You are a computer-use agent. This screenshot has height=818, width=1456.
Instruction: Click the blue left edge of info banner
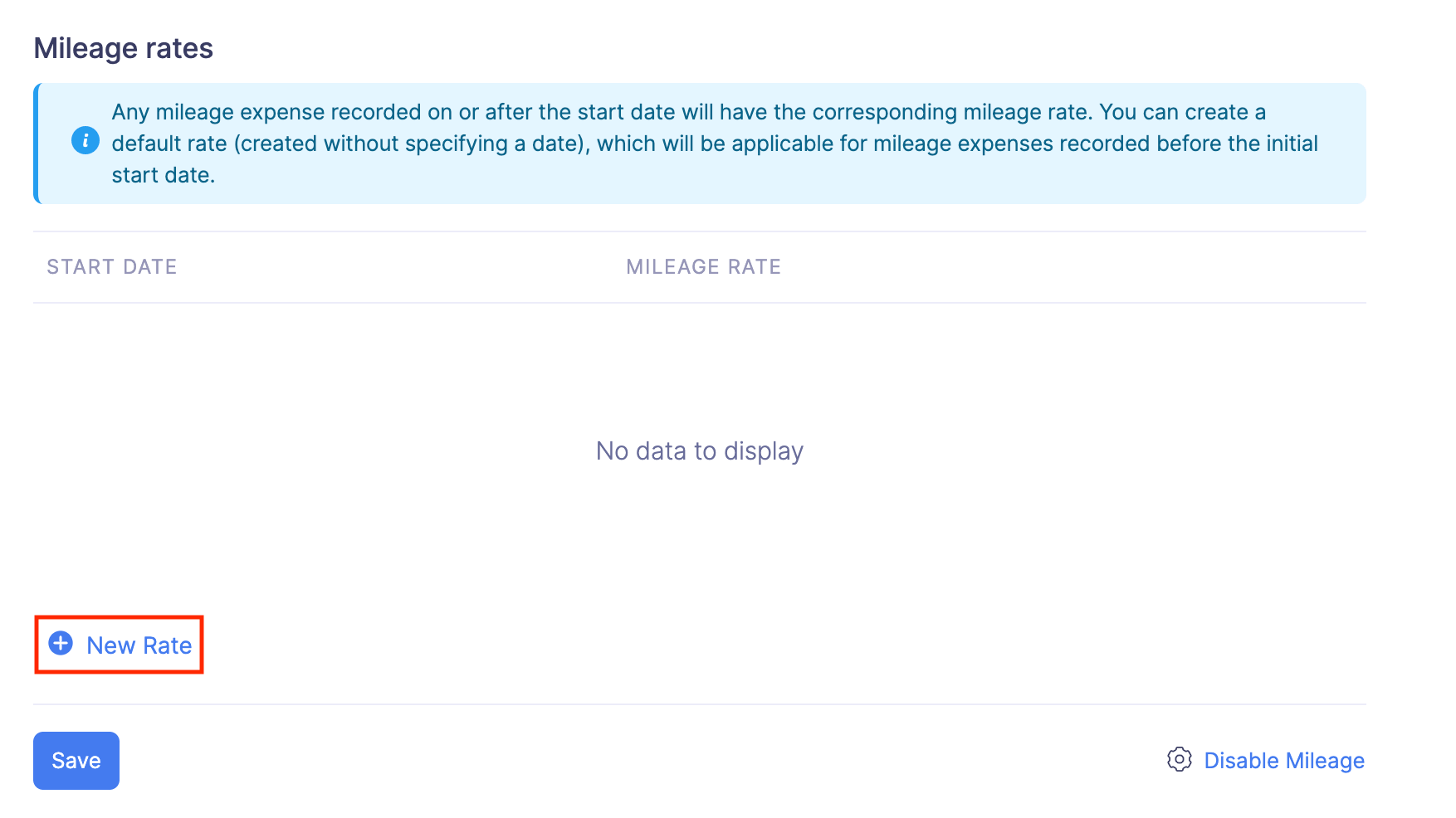37,144
